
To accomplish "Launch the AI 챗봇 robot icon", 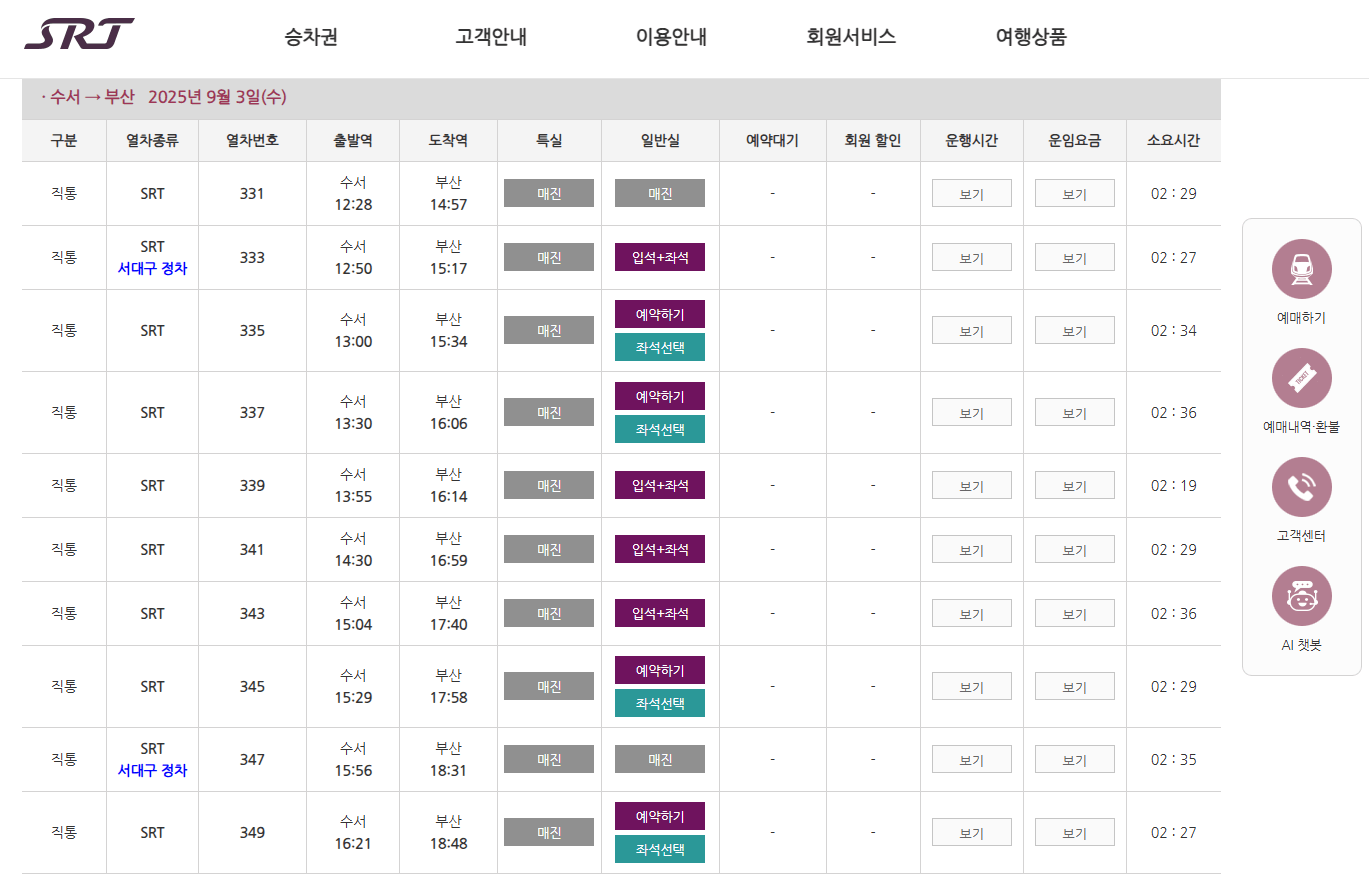I will [1301, 596].
